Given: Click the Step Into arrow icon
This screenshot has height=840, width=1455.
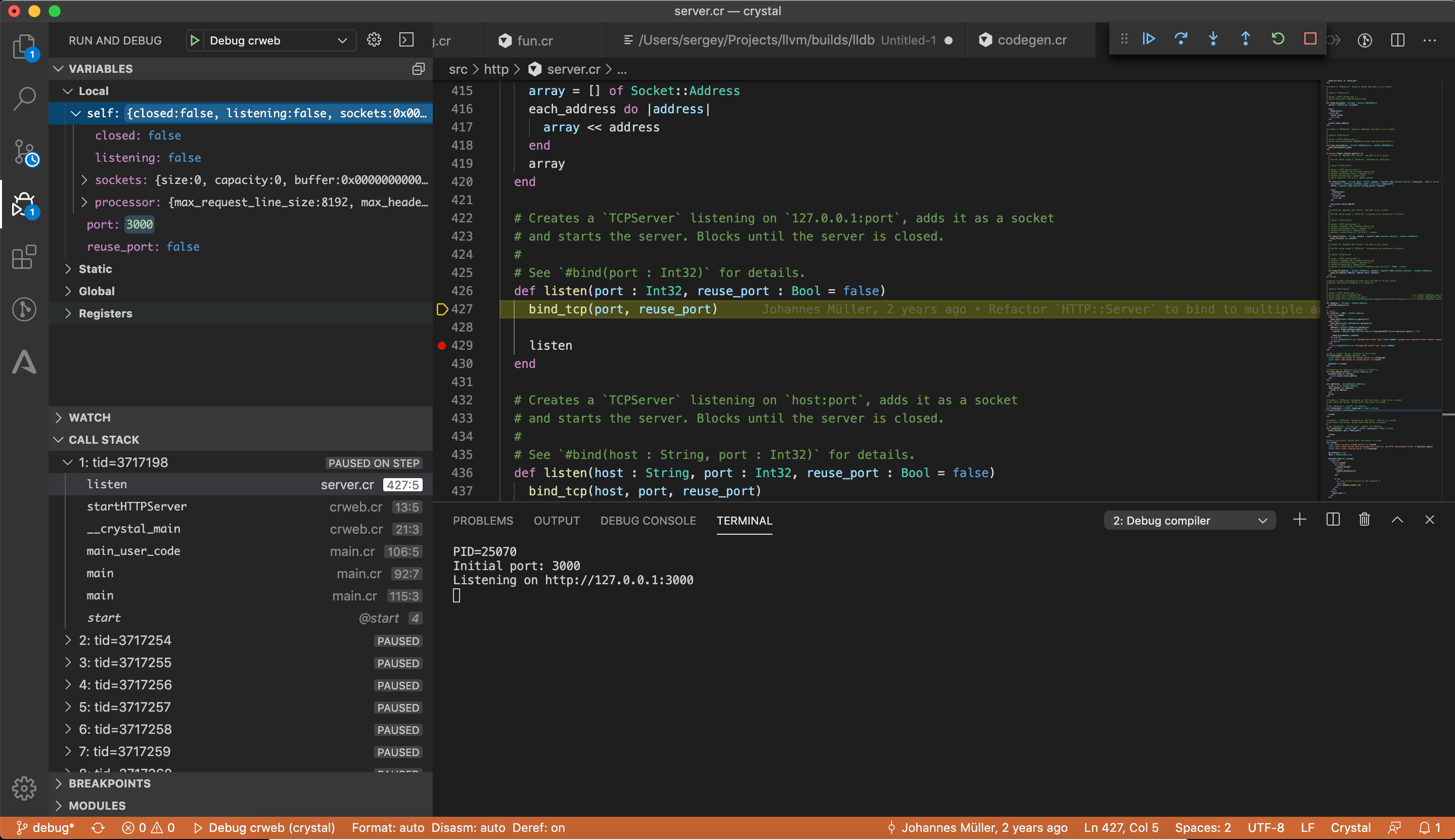Looking at the screenshot, I should click(x=1213, y=39).
